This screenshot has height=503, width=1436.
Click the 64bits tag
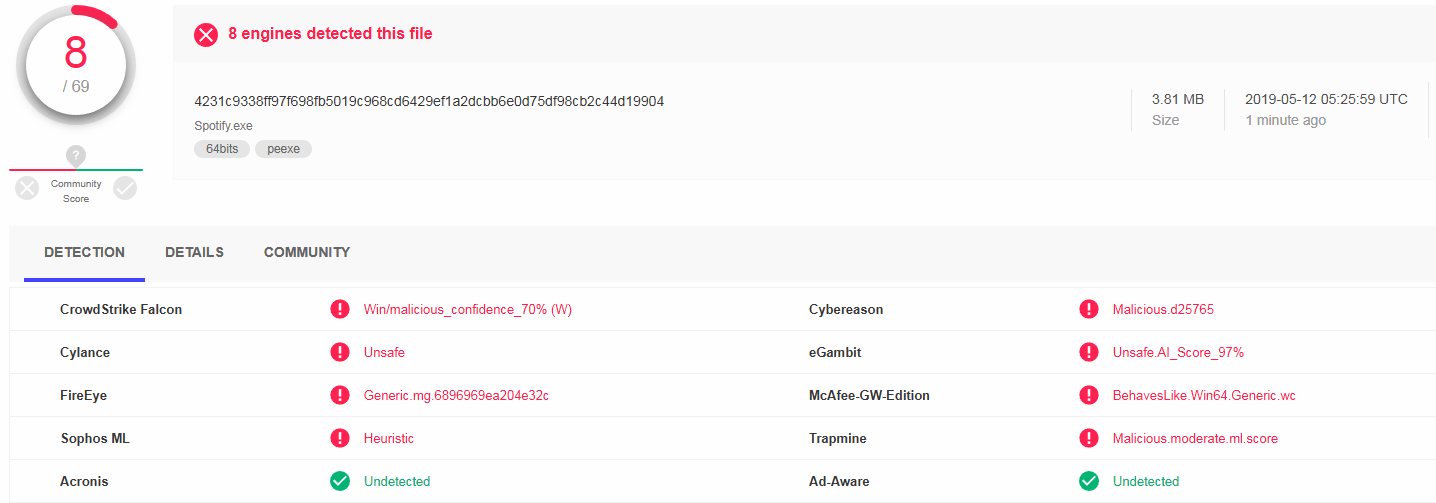click(222, 149)
